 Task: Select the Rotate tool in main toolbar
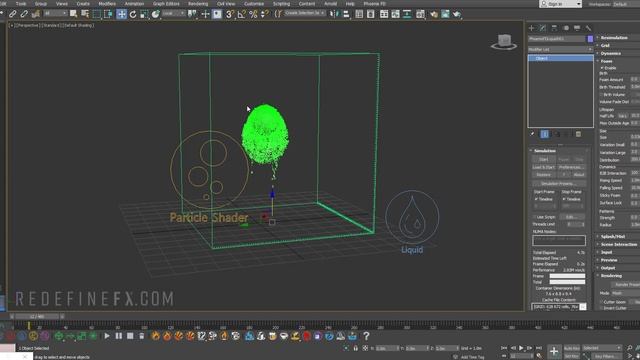[x=133, y=14]
